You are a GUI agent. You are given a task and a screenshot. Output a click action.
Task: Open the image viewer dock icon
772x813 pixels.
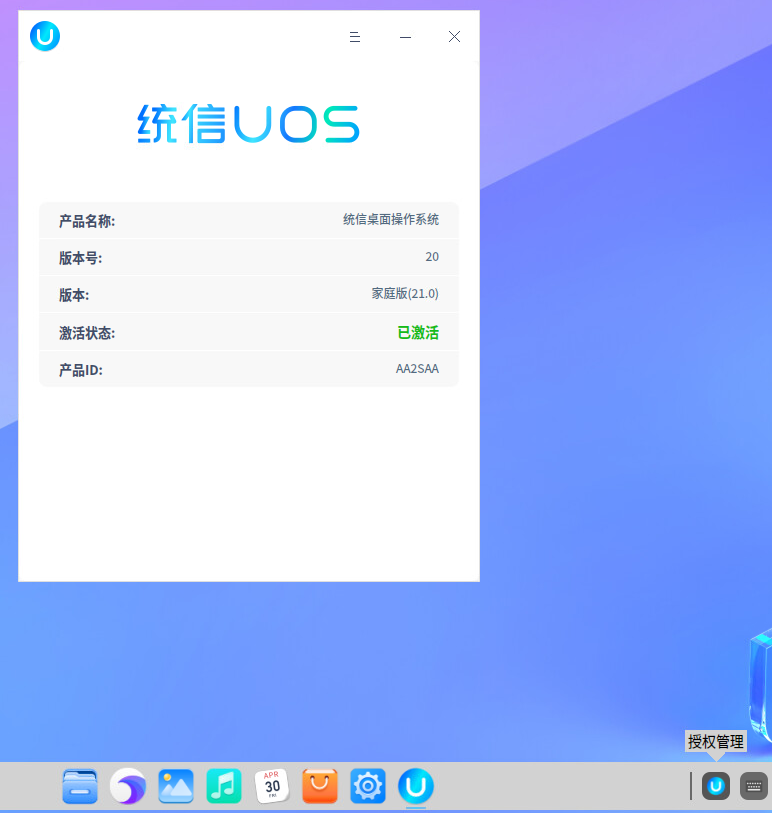click(176, 786)
